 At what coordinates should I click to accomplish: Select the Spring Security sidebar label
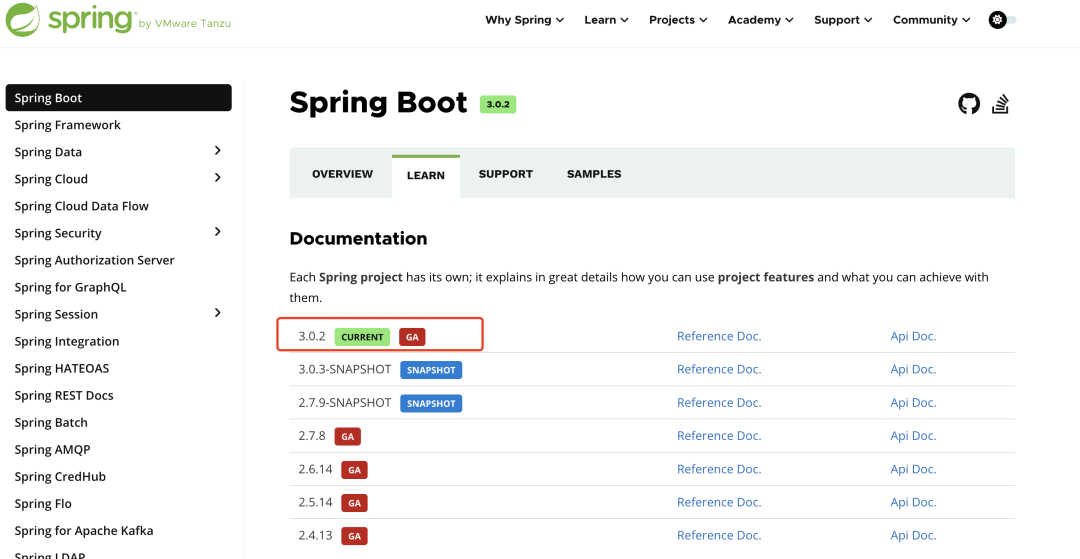coord(58,233)
